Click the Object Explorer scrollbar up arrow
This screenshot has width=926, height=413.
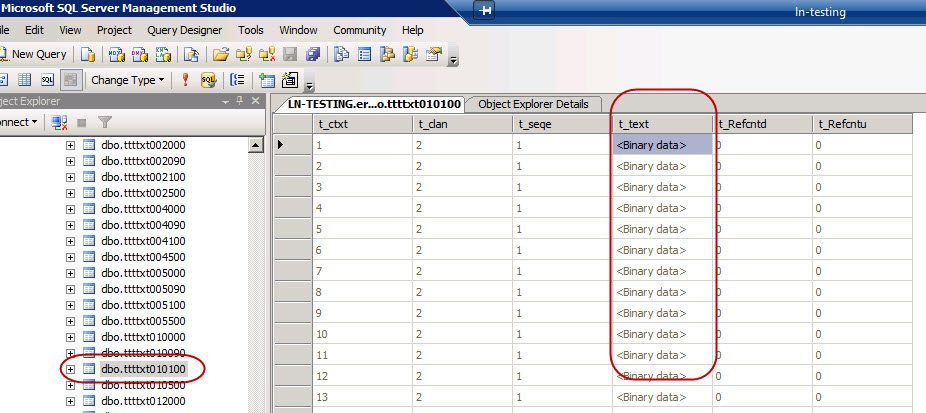tap(255, 145)
